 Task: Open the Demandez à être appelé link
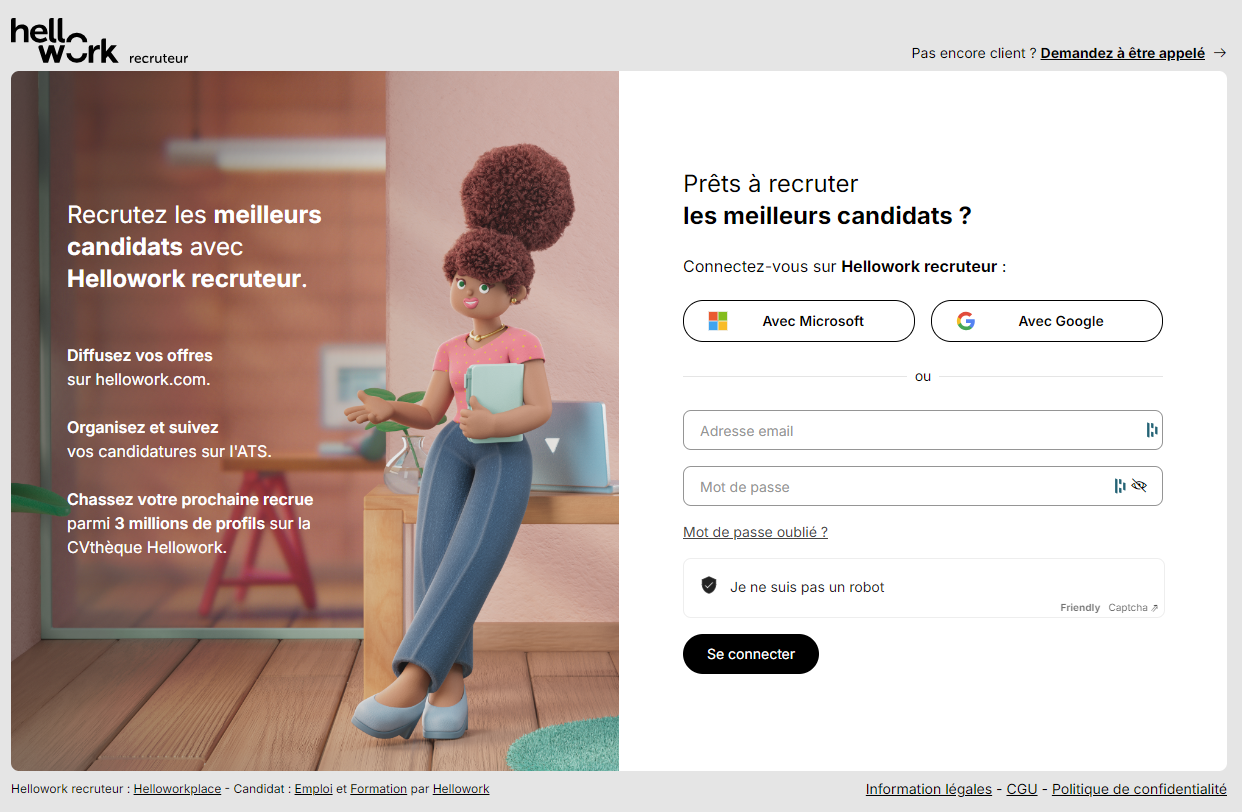(1123, 53)
